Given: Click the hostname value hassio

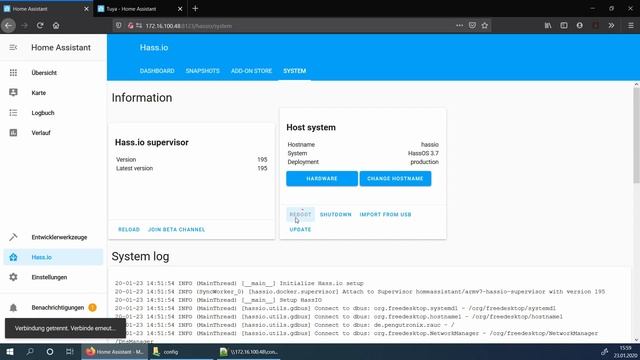Looking at the screenshot, I should click(430, 144).
